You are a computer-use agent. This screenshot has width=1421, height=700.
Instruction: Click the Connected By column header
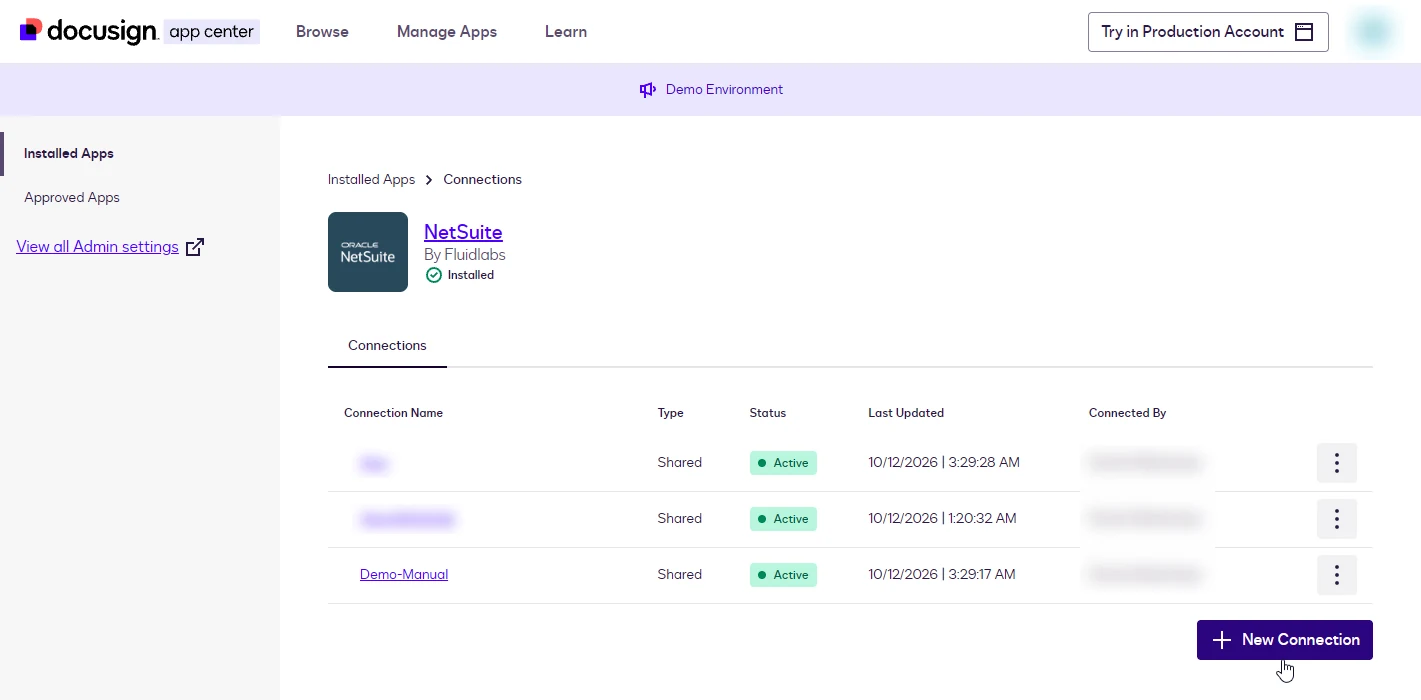click(x=1128, y=413)
